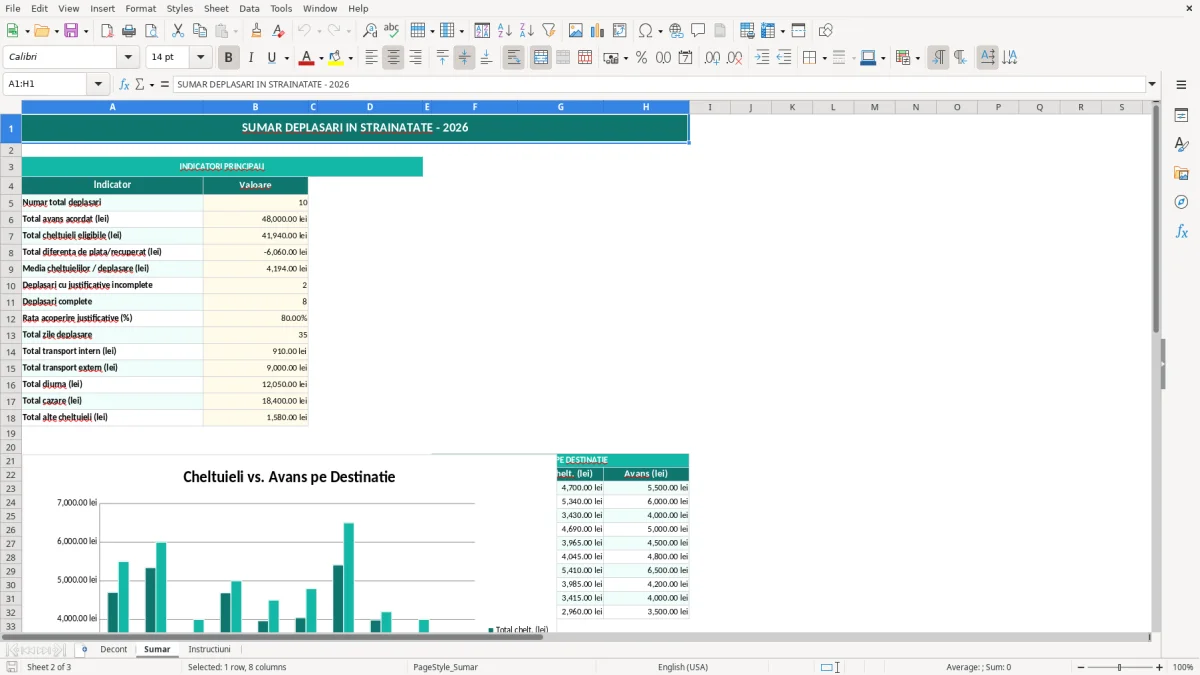Click the Zoom In plus button

[1160, 667]
